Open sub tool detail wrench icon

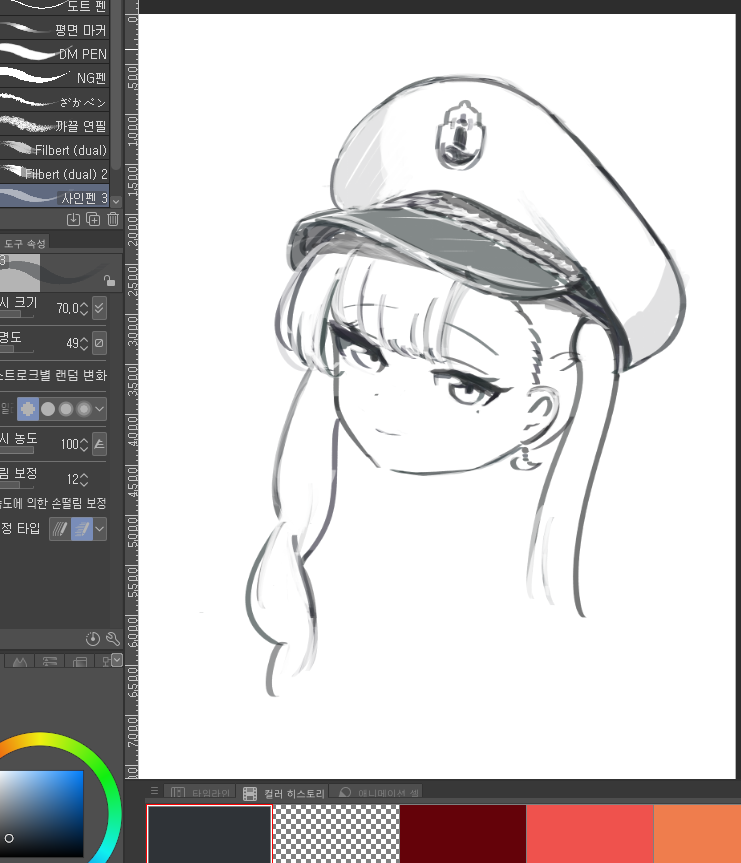(112, 638)
